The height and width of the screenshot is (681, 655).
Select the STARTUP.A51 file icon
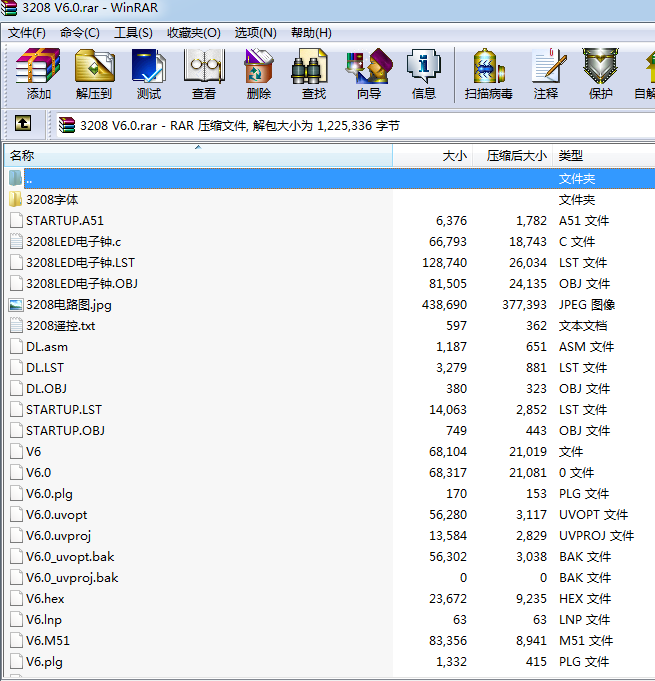pos(16,221)
